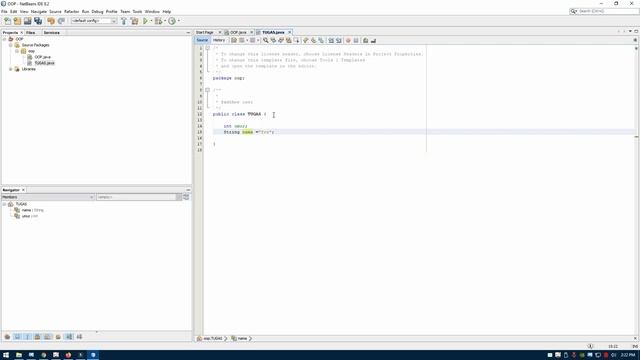
Task: Open the Debug menu
Action: tap(97, 12)
